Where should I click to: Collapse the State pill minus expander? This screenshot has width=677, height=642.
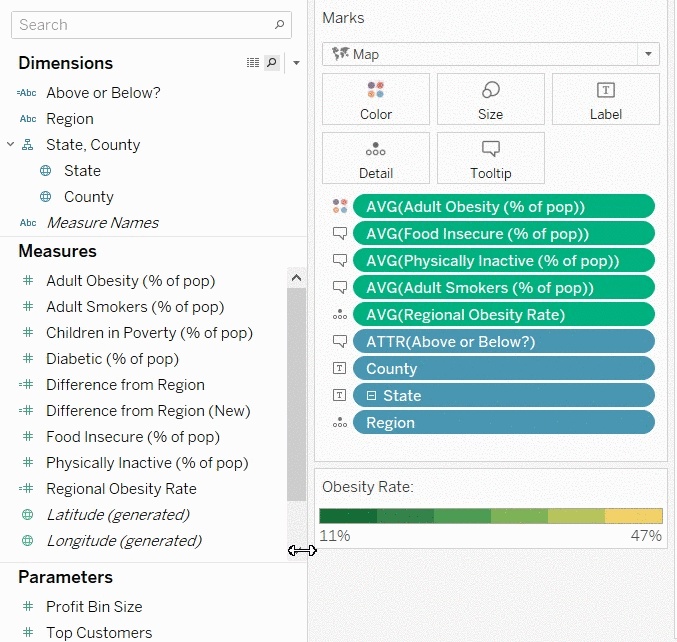point(371,395)
